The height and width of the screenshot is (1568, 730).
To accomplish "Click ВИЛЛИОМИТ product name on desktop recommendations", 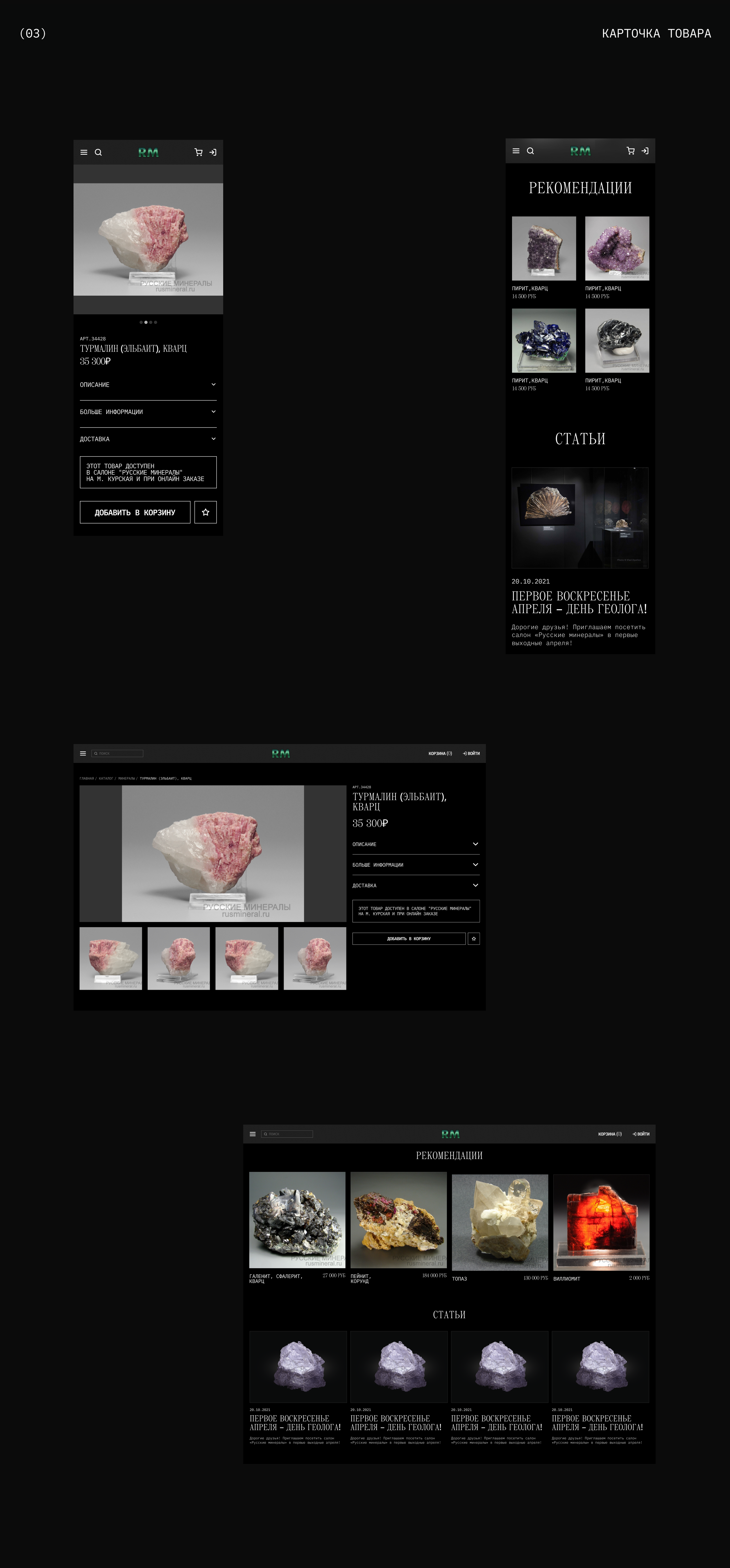I will pyautogui.click(x=567, y=1279).
